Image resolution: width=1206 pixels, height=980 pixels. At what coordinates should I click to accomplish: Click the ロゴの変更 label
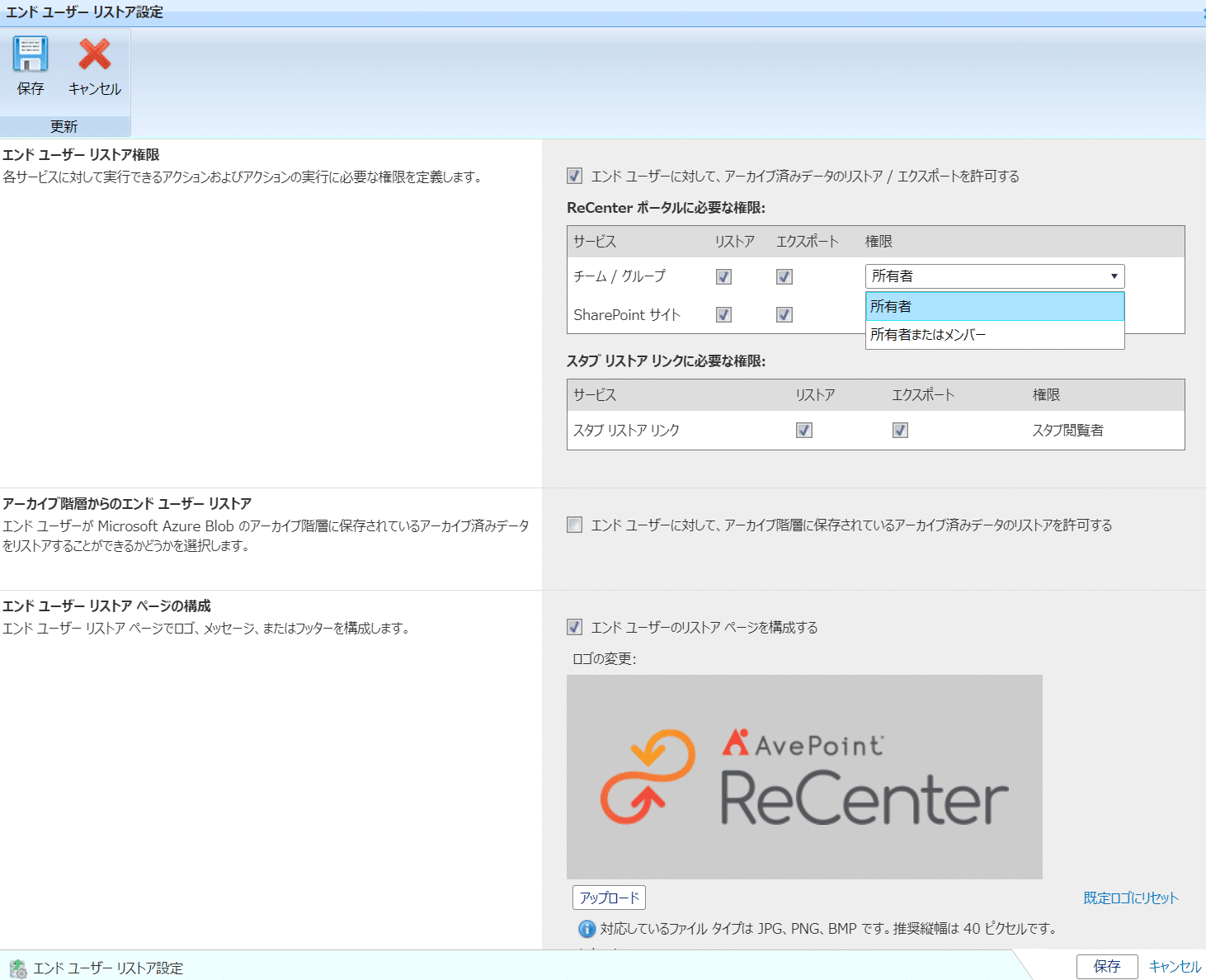(605, 658)
